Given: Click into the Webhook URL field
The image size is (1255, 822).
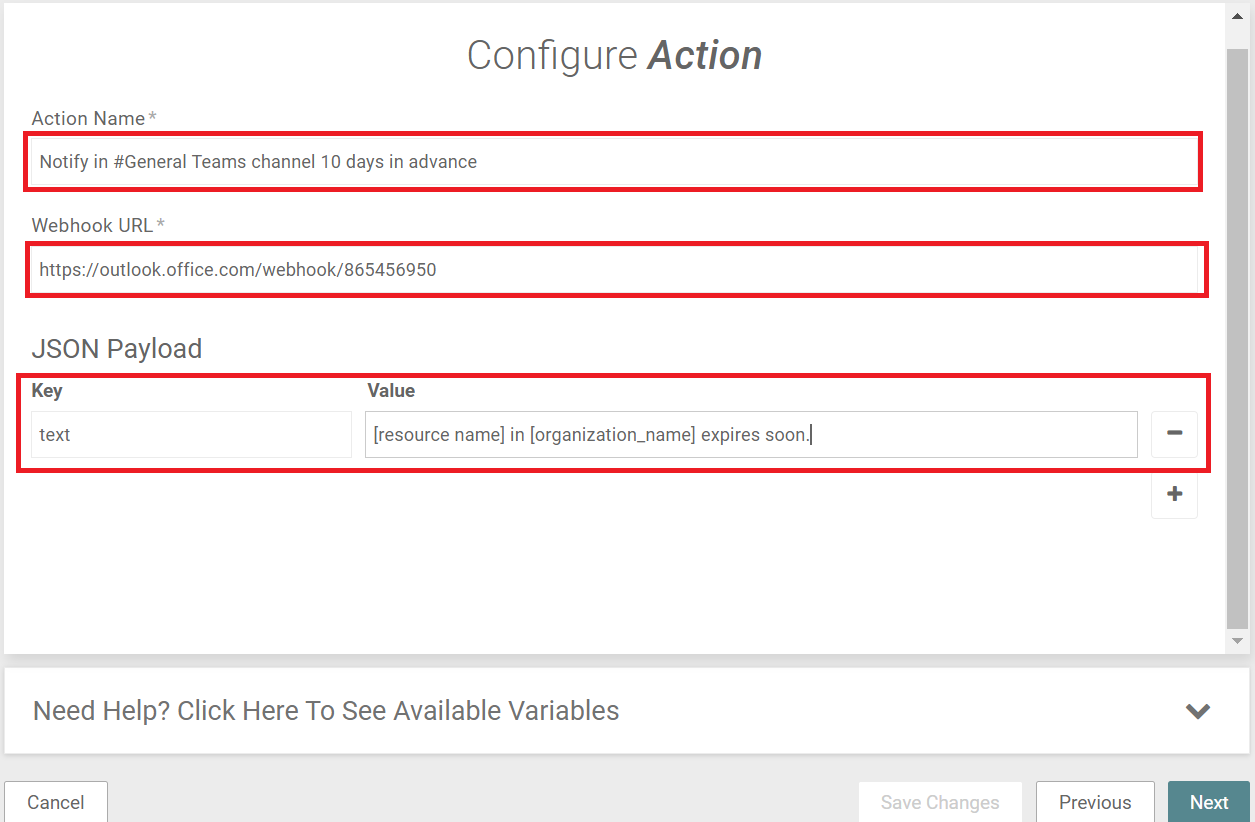Looking at the screenshot, I should pos(613,269).
